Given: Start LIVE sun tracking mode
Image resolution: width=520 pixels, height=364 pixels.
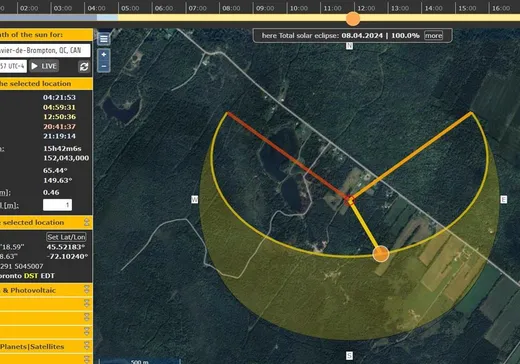Looking at the screenshot, I should coord(44,66).
